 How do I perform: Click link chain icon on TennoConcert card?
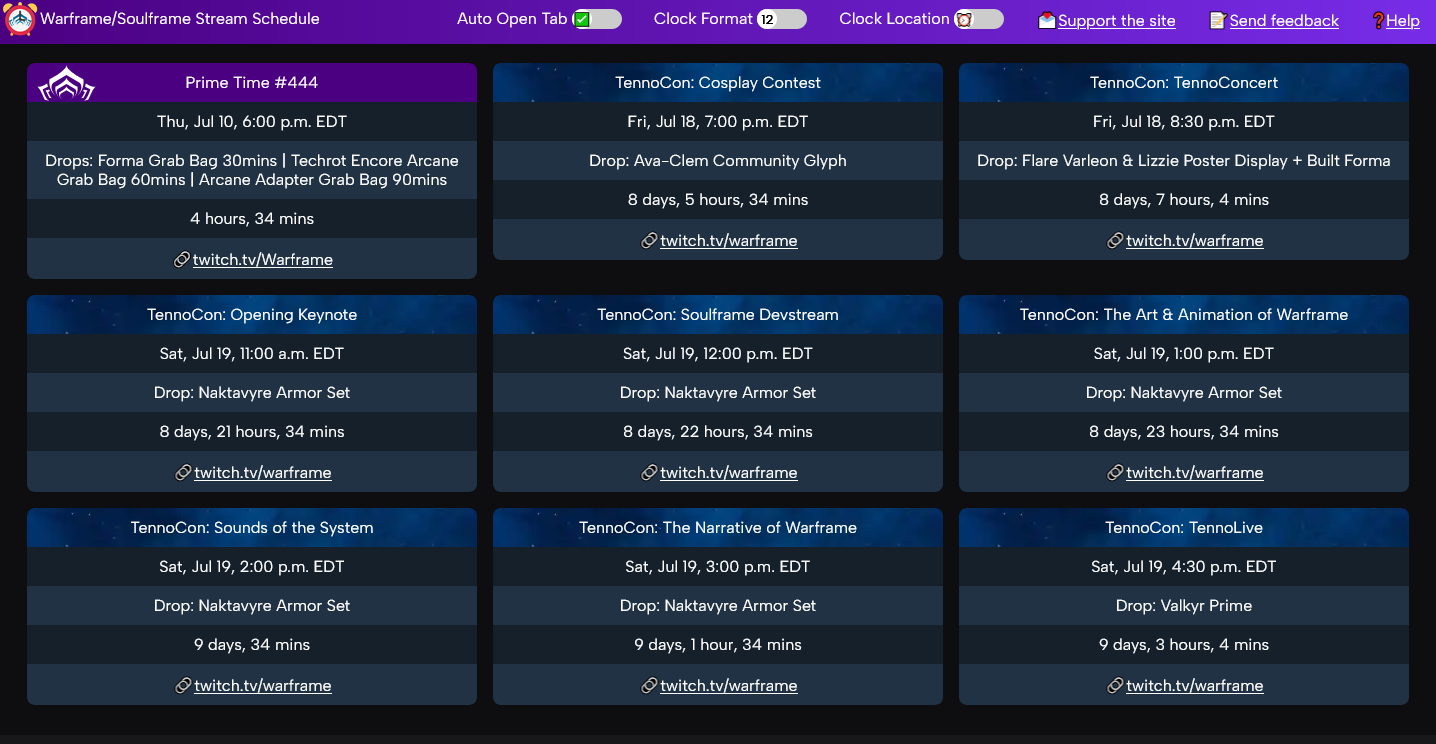1115,240
